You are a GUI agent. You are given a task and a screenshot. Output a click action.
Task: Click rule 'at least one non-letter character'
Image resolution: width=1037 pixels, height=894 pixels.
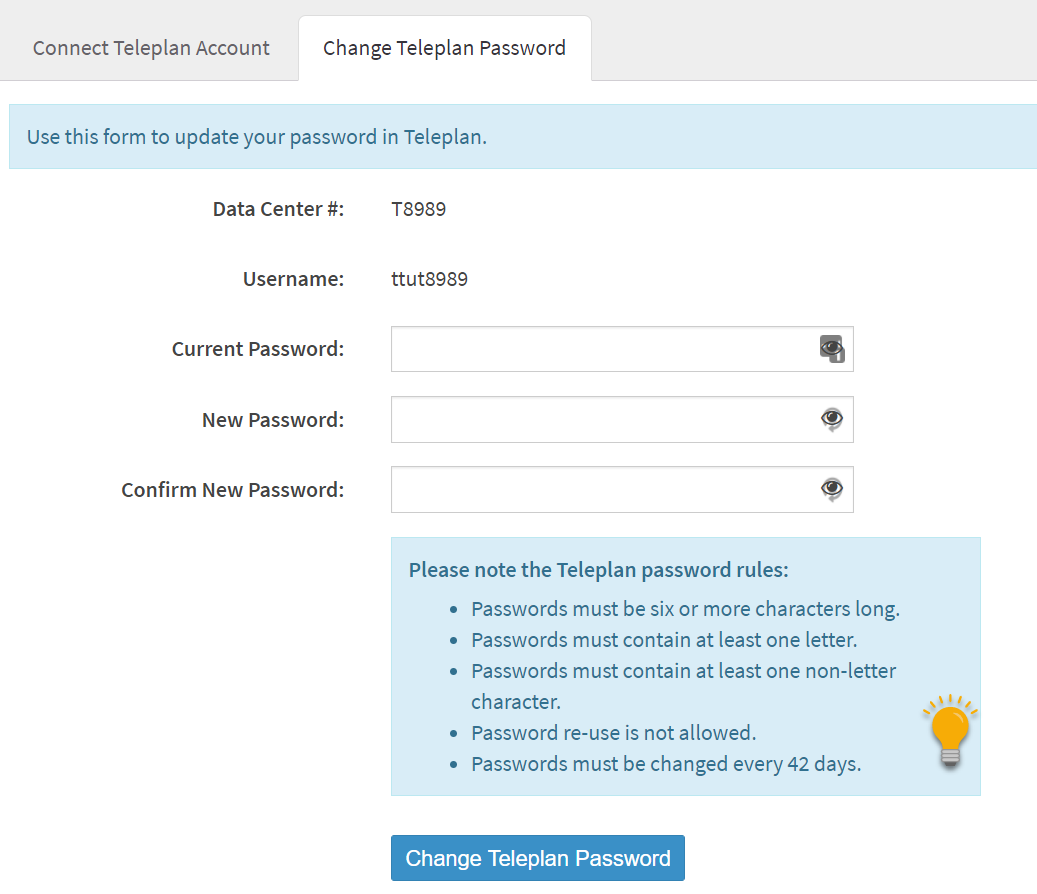coord(683,686)
